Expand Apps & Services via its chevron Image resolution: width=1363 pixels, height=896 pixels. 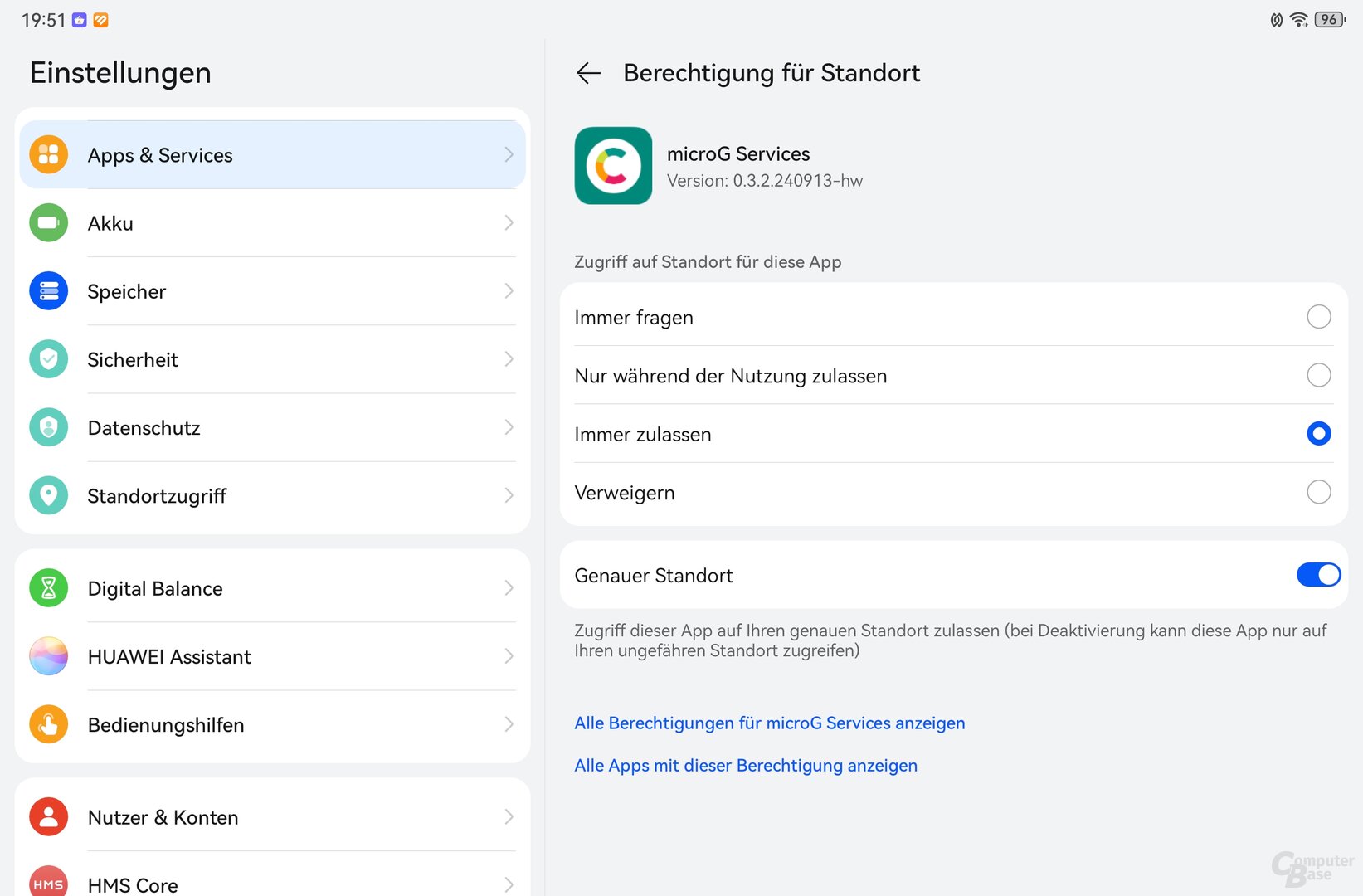[509, 154]
